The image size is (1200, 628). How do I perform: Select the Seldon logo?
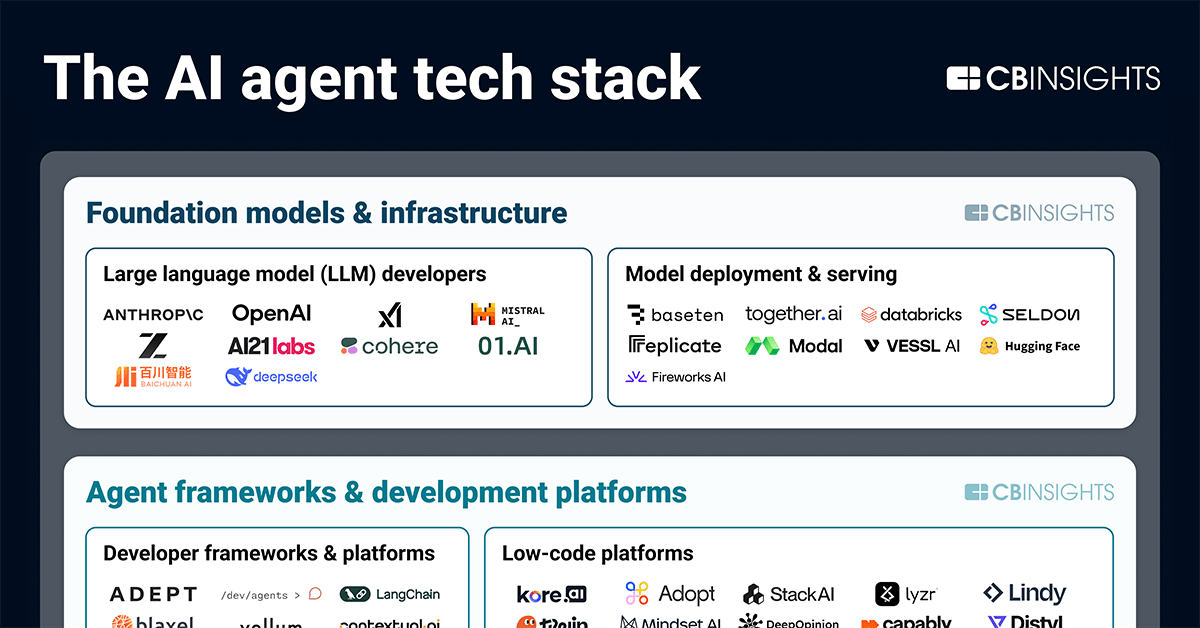[1030, 315]
